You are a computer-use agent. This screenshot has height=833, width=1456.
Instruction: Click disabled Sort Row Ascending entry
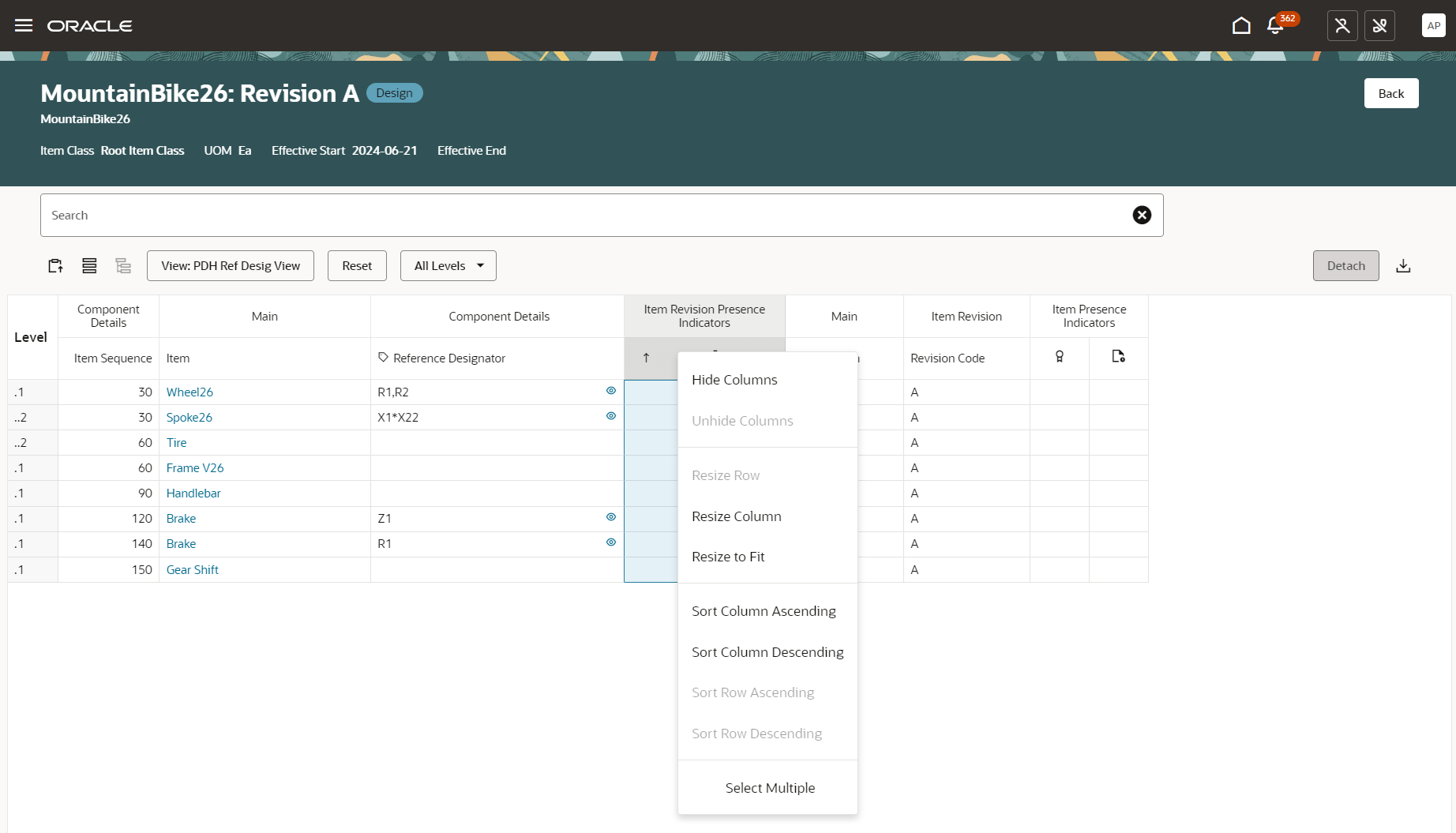click(x=767, y=692)
